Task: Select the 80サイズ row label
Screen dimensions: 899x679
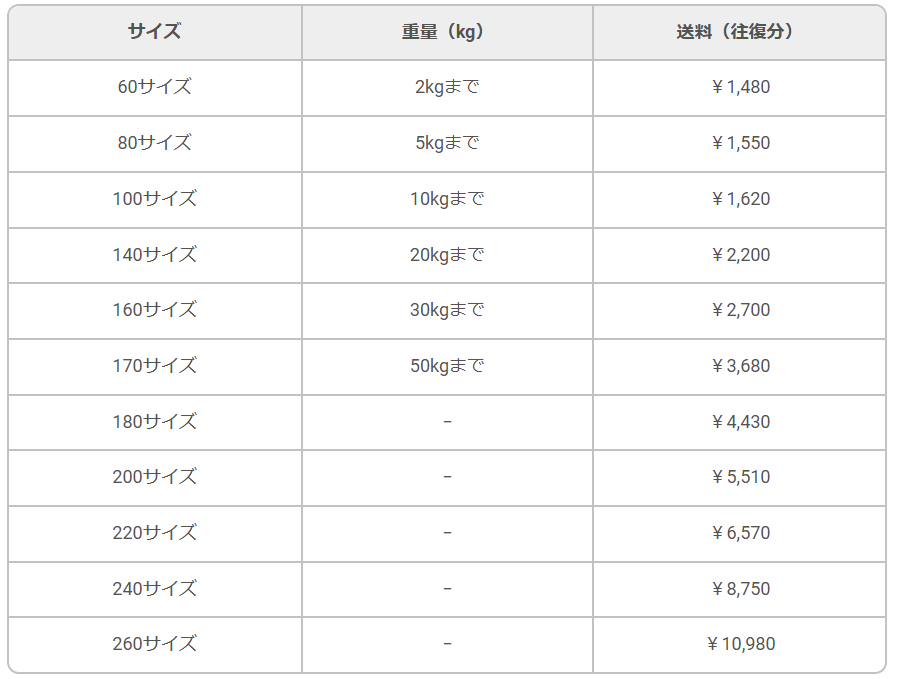Action: pos(154,143)
